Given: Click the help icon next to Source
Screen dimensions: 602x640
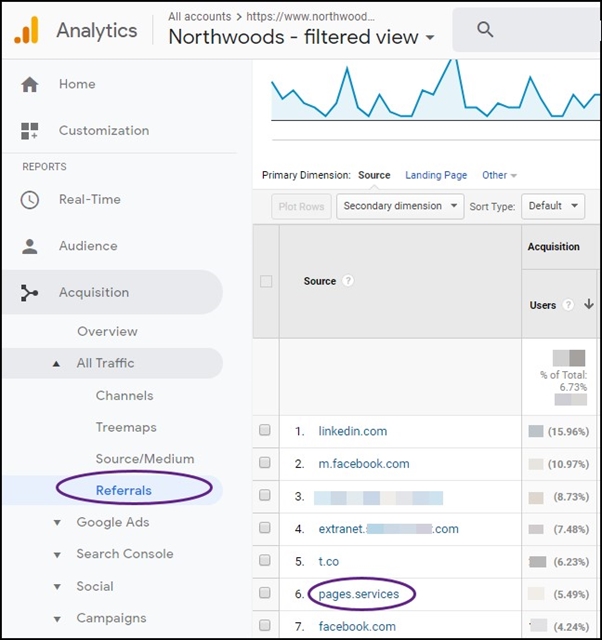Looking at the screenshot, I should pos(348,281).
